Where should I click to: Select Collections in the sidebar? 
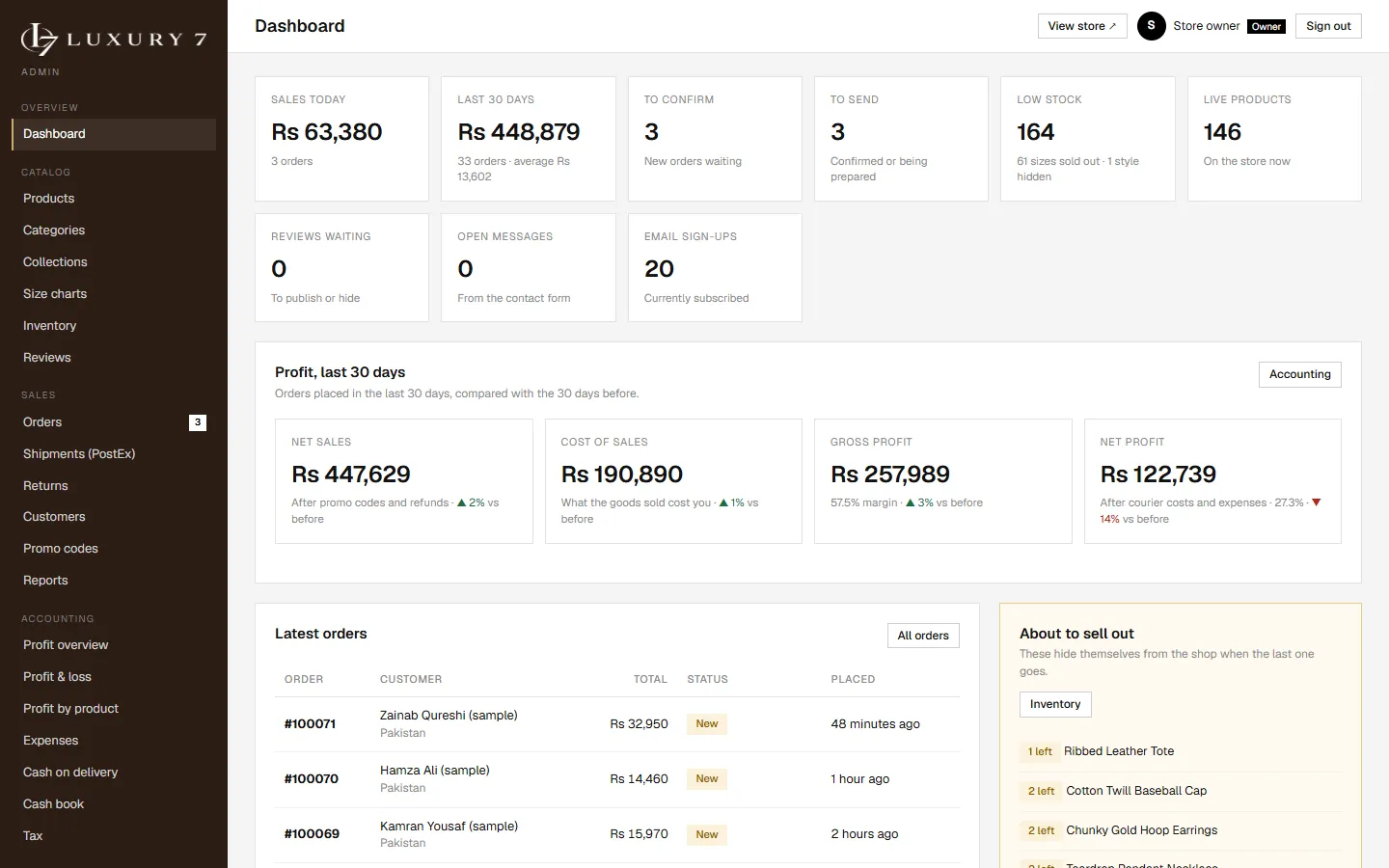coord(114,262)
